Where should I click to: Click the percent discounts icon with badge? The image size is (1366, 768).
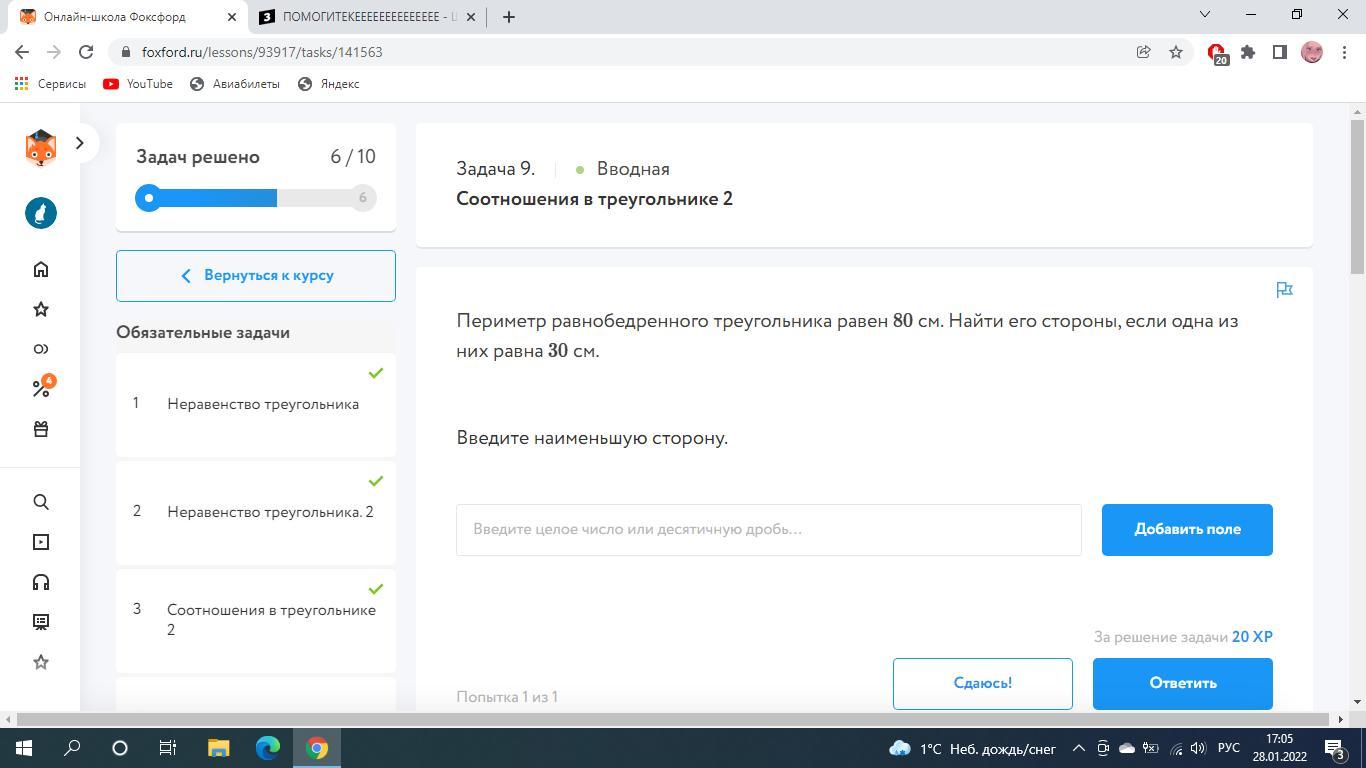click(41, 388)
